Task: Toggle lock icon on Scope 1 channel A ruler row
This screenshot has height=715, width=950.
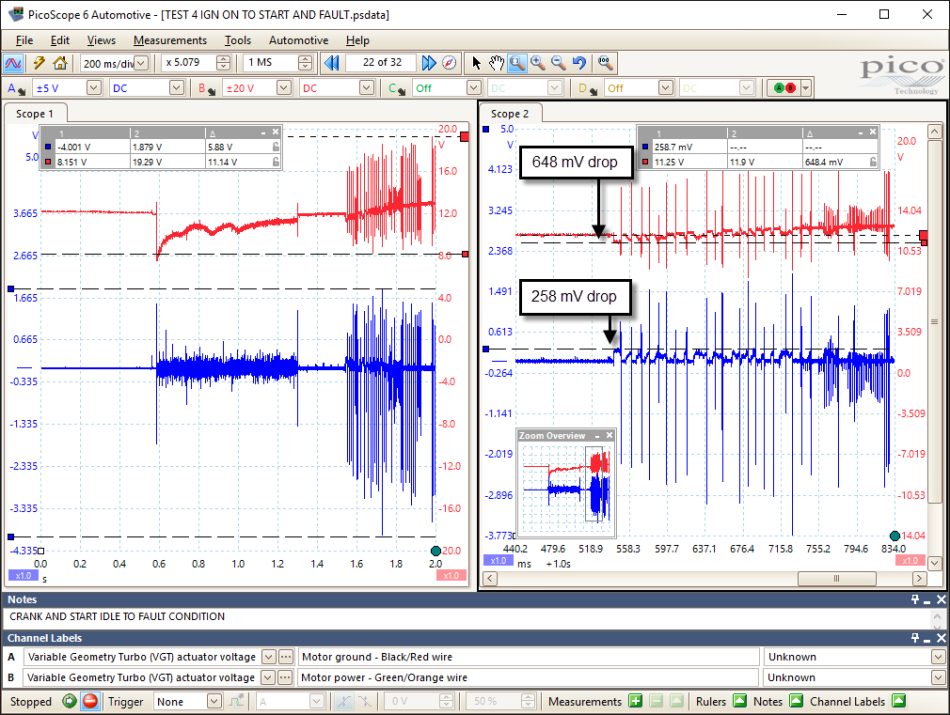Action: [x=276, y=147]
